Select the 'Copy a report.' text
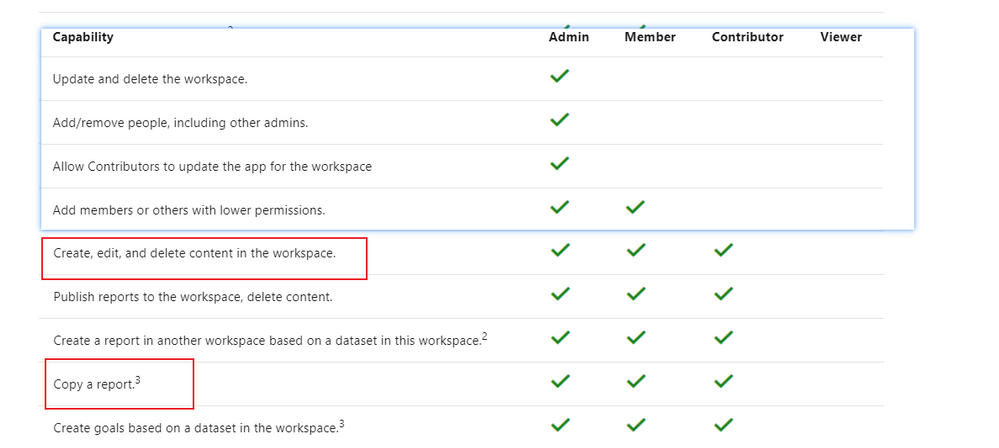The image size is (999, 448). click(94, 385)
